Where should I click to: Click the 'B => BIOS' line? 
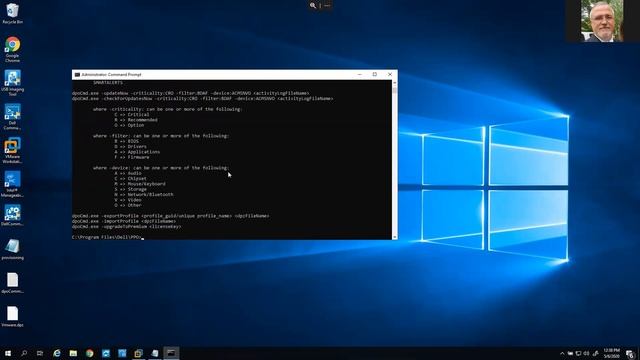tap(127, 141)
